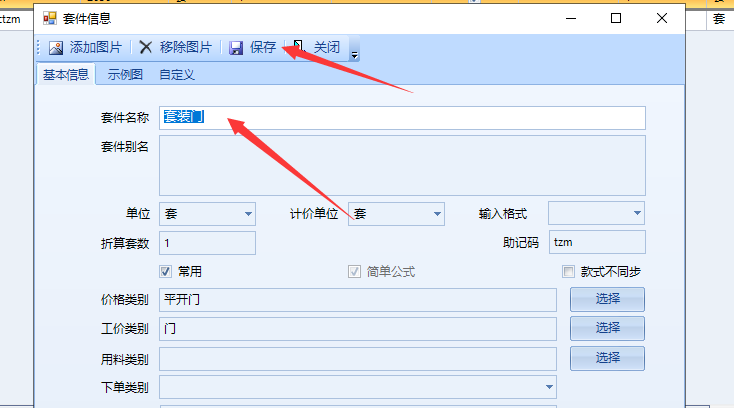This screenshot has height=408, width=734.
Task: Toggle the 简单公式 checkbox
Action: (x=353, y=272)
